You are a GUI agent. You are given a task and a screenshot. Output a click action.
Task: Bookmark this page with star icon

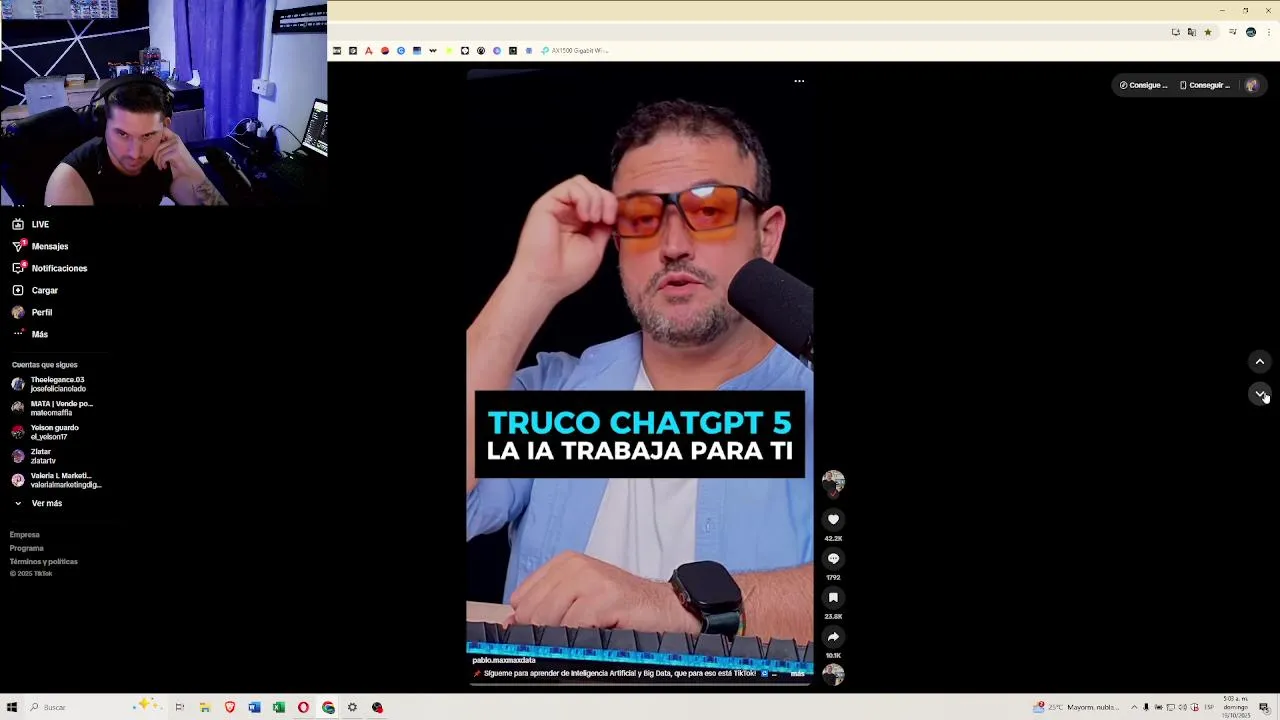coord(1208,32)
